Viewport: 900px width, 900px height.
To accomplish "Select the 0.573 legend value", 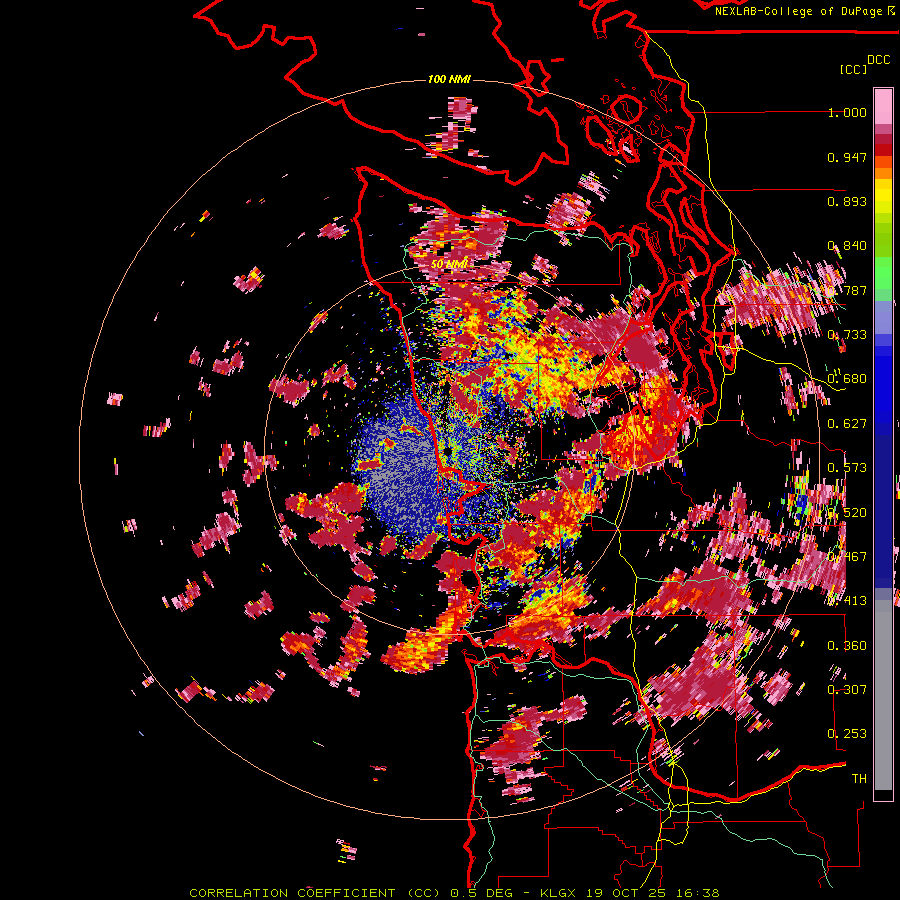I will click(x=847, y=468).
